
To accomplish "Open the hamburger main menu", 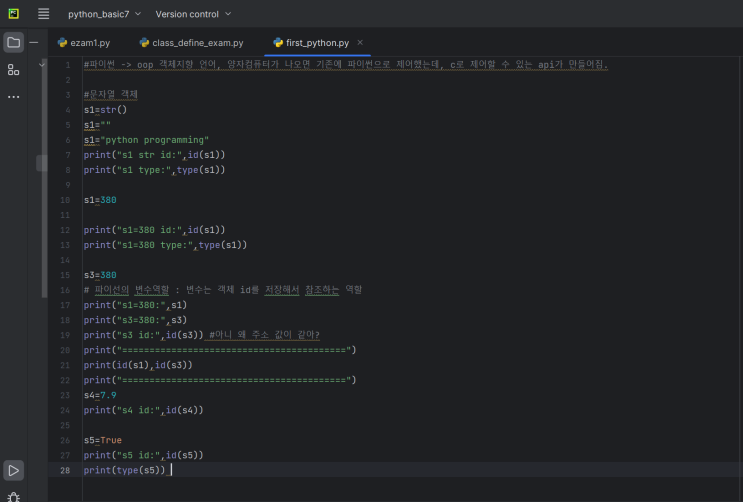I will coord(44,14).
